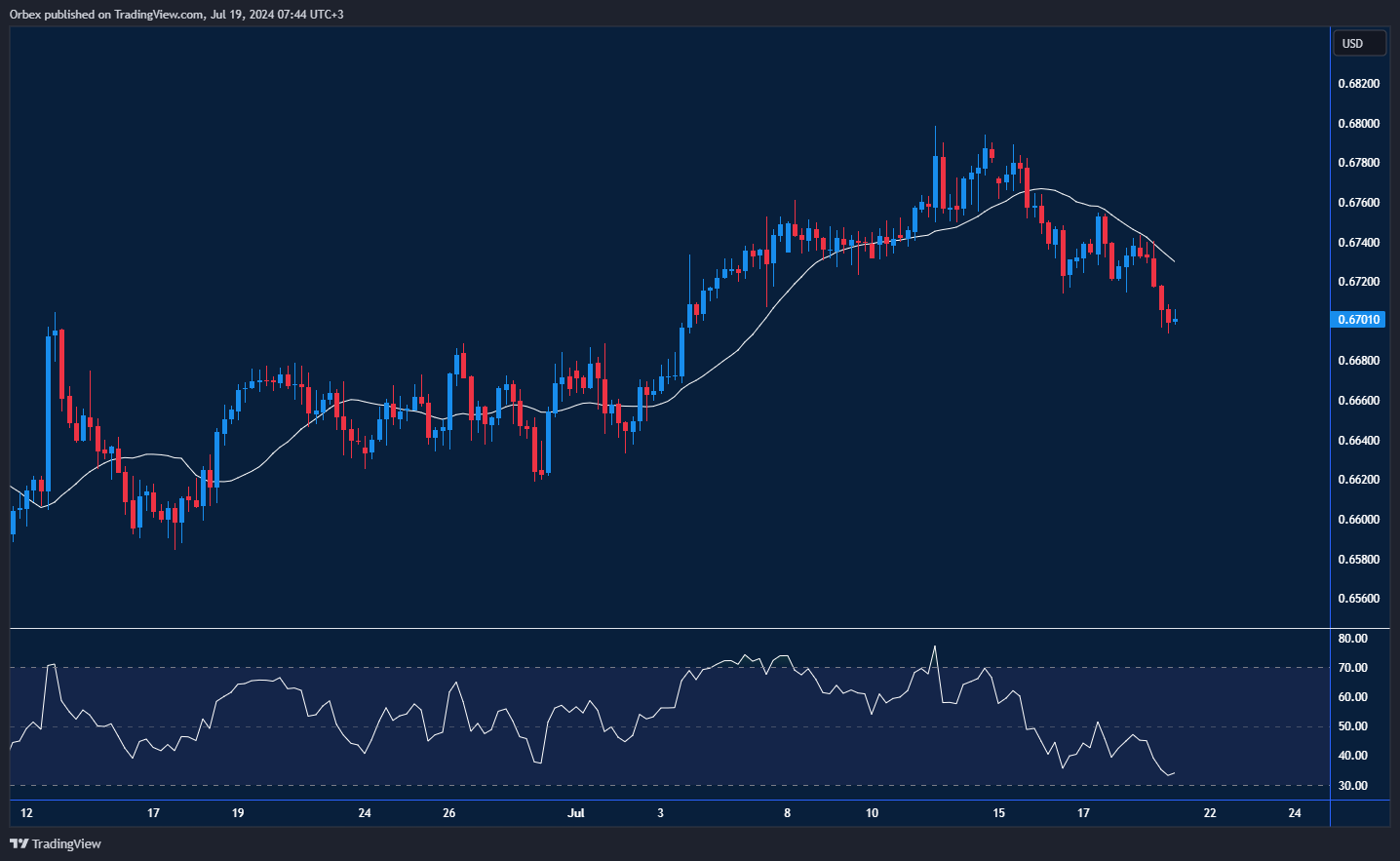Select the Jul label on the time axis
Screen dimensions: 1400x861
576,813
